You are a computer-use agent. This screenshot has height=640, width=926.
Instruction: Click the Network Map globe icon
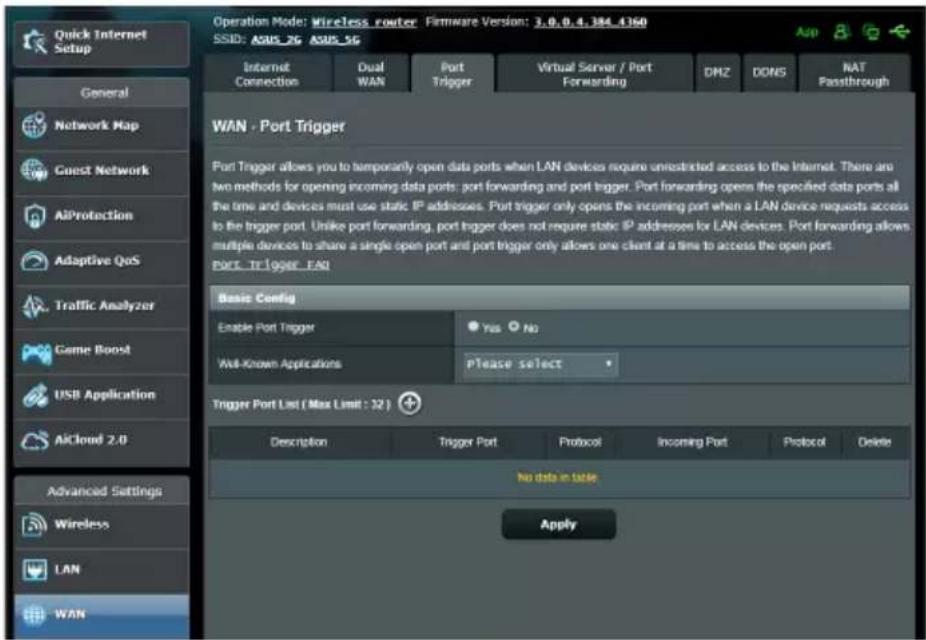[x=34, y=125]
